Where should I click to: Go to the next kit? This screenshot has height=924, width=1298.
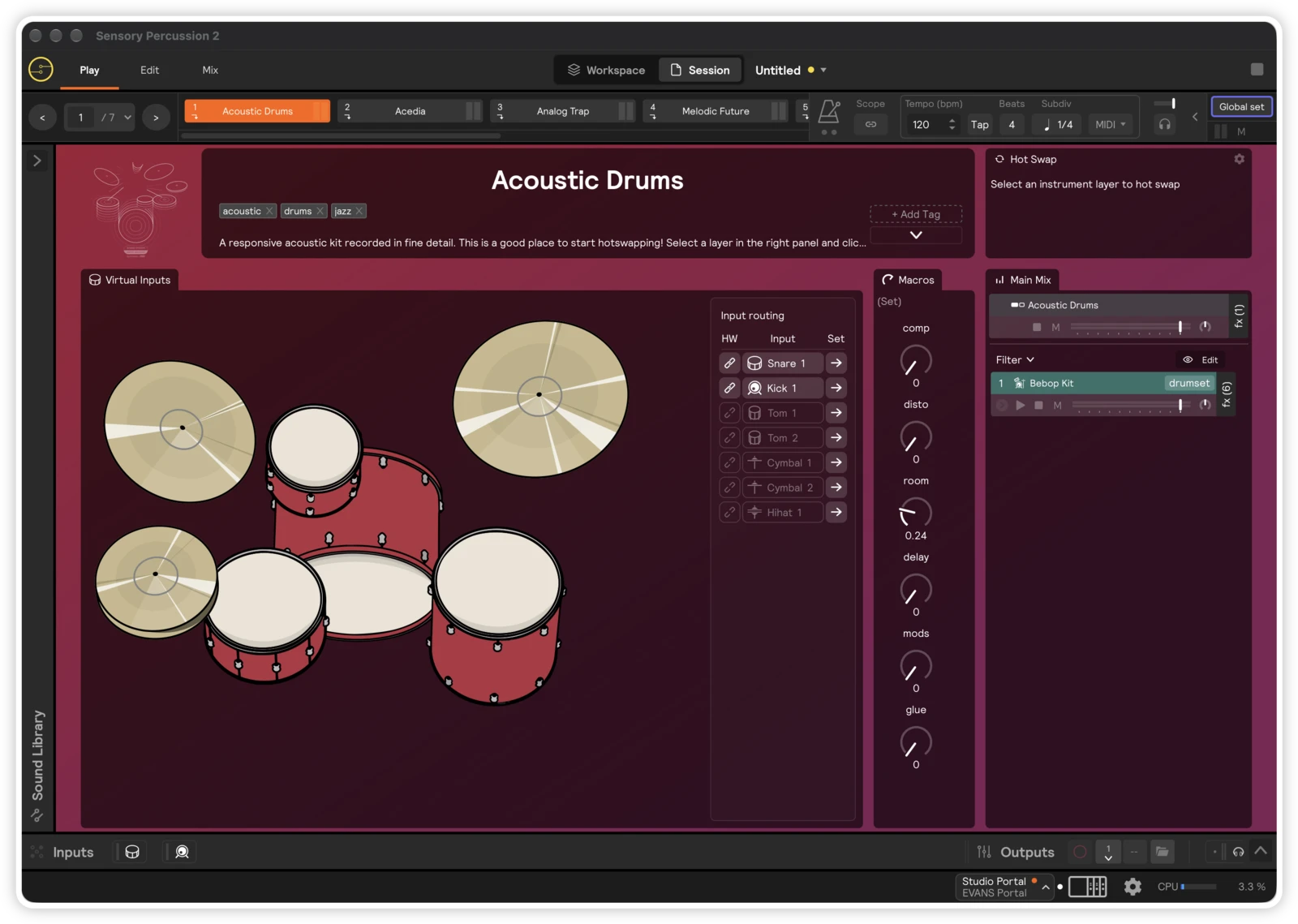click(x=156, y=118)
